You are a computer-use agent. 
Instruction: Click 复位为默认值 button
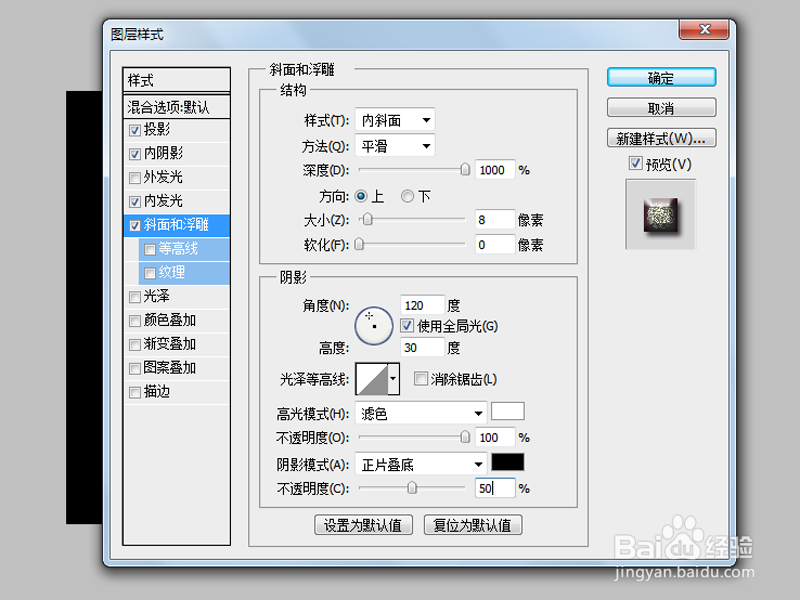[x=472, y=525]
